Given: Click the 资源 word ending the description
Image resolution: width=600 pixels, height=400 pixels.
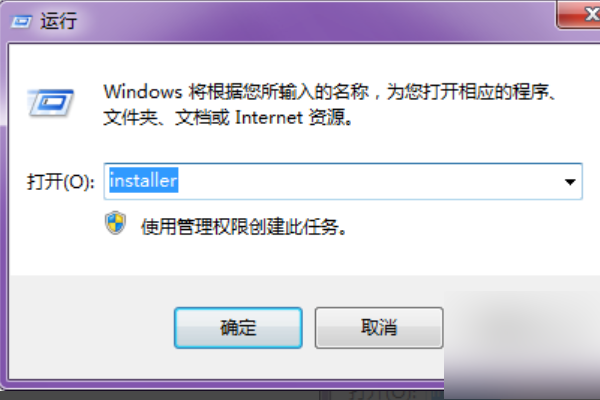Looking at the screenshot, I should pyautogui.click(x=327, y=117).
